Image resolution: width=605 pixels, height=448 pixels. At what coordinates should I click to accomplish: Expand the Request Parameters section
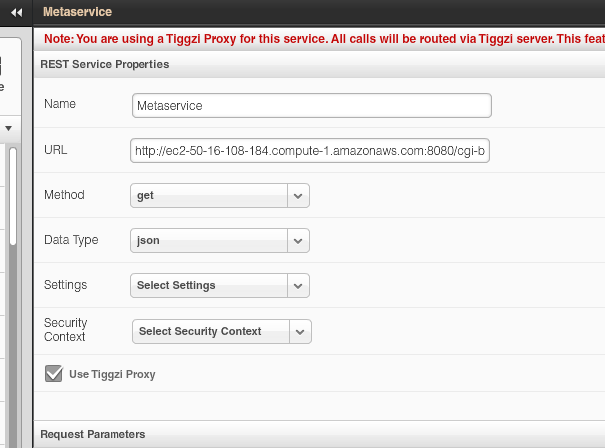coord(93,434)
